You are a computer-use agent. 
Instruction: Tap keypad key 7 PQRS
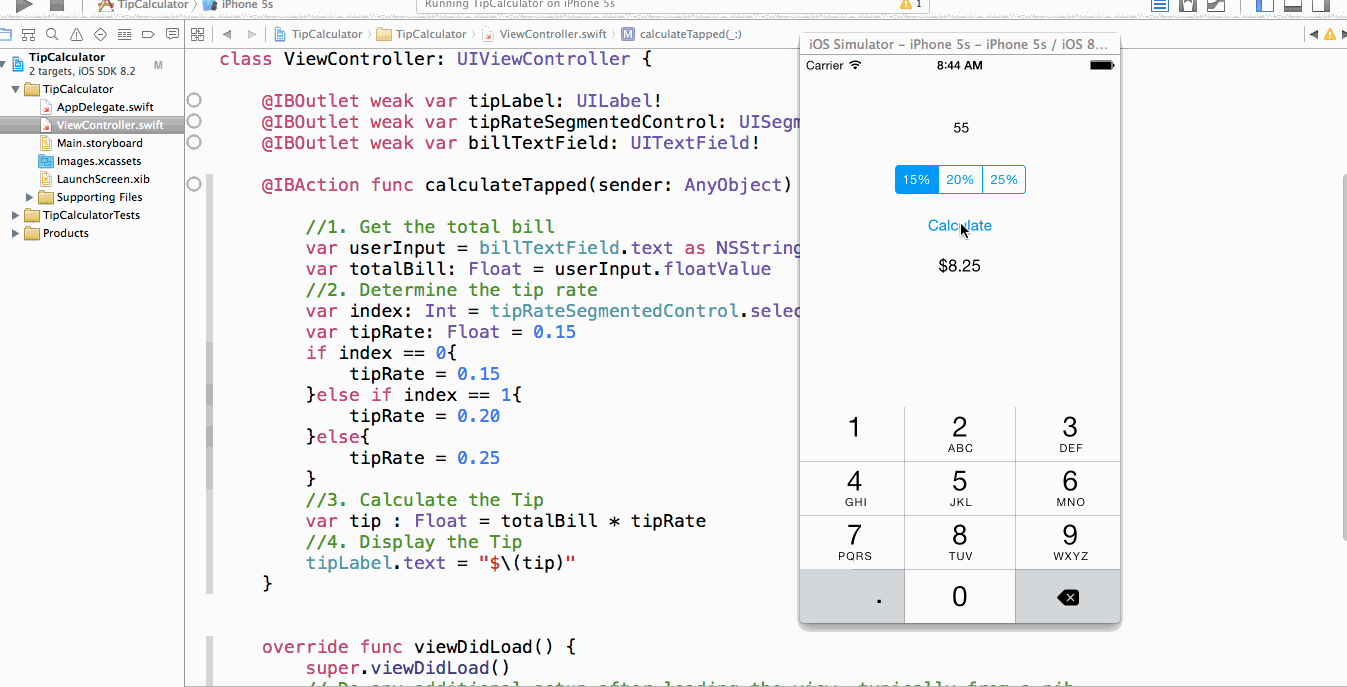coord(853,542)
